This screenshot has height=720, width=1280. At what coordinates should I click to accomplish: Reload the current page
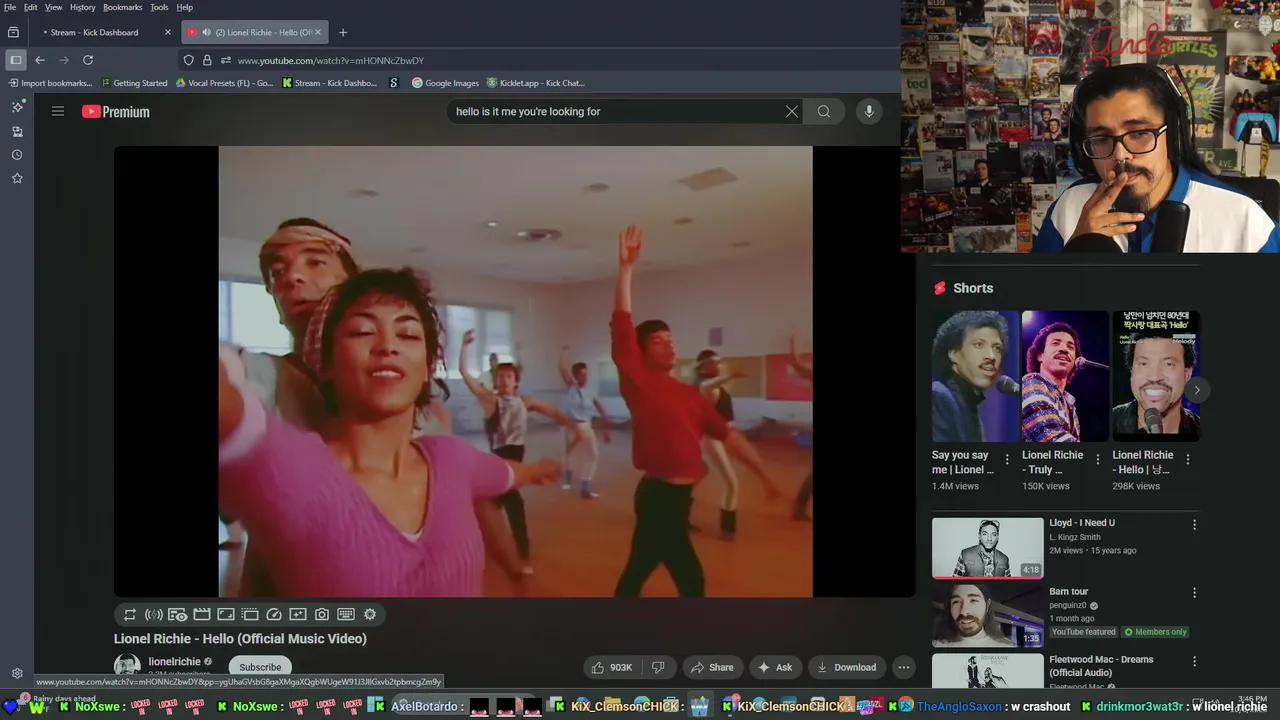(88, 60)
